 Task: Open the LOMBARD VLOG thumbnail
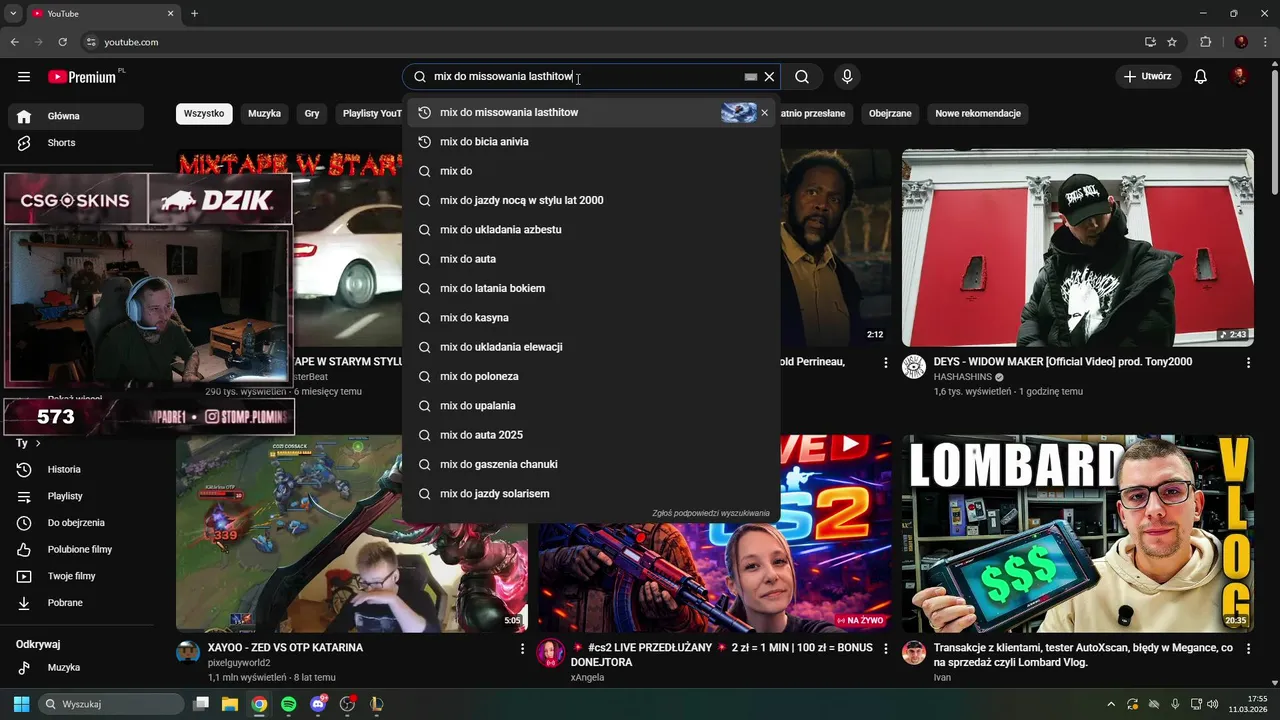[x=1078, y=534]
